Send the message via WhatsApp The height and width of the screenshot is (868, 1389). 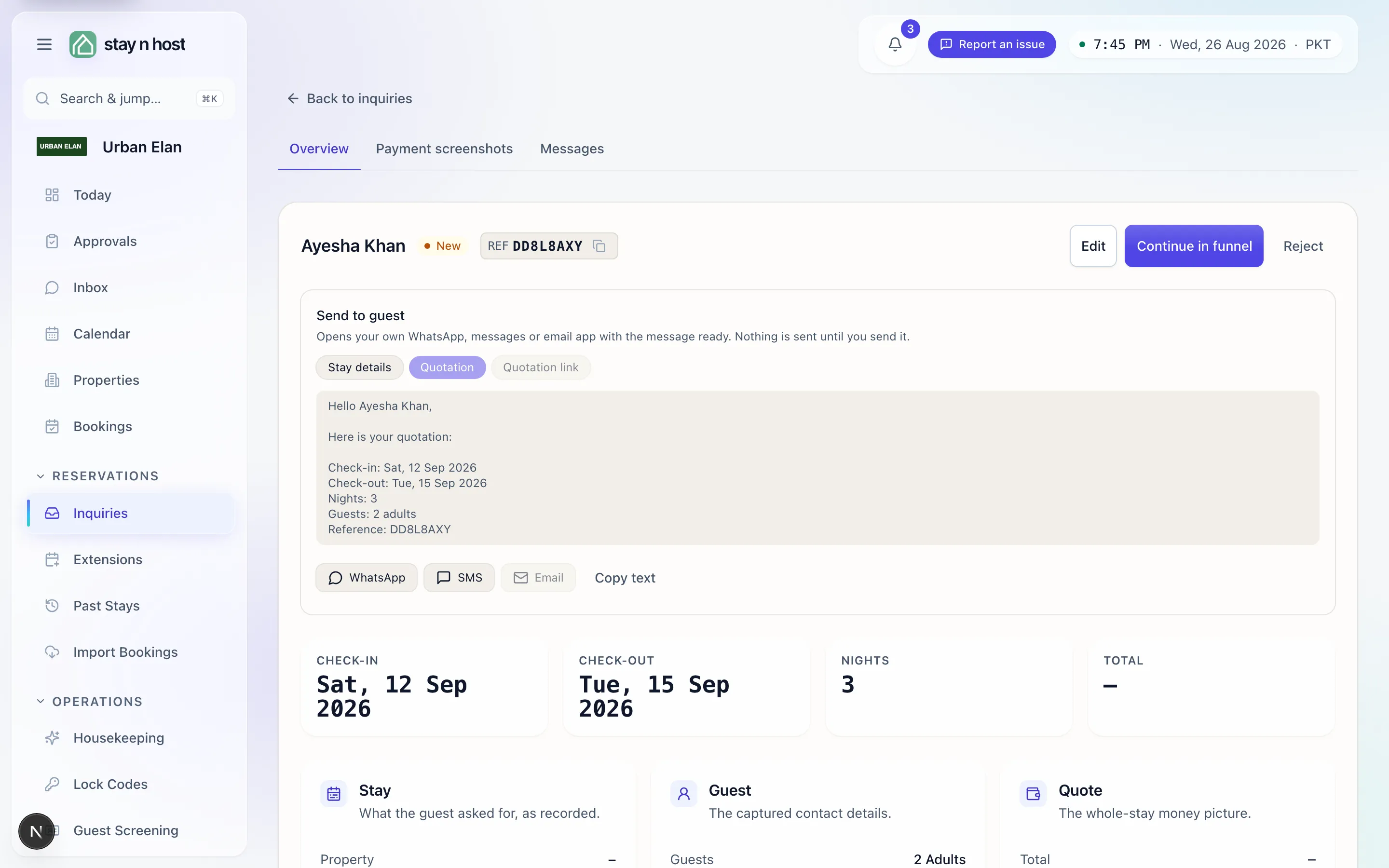pos(366,578)
